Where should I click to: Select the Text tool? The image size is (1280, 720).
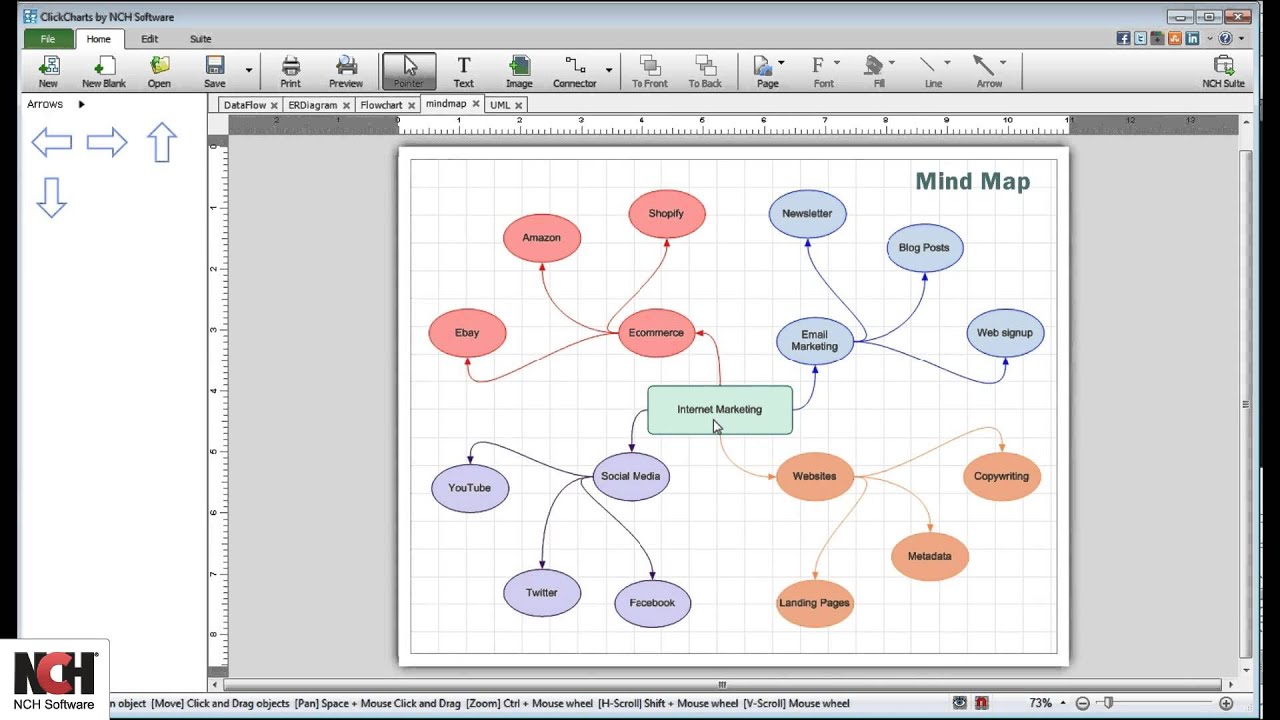(x=463, y=71)
